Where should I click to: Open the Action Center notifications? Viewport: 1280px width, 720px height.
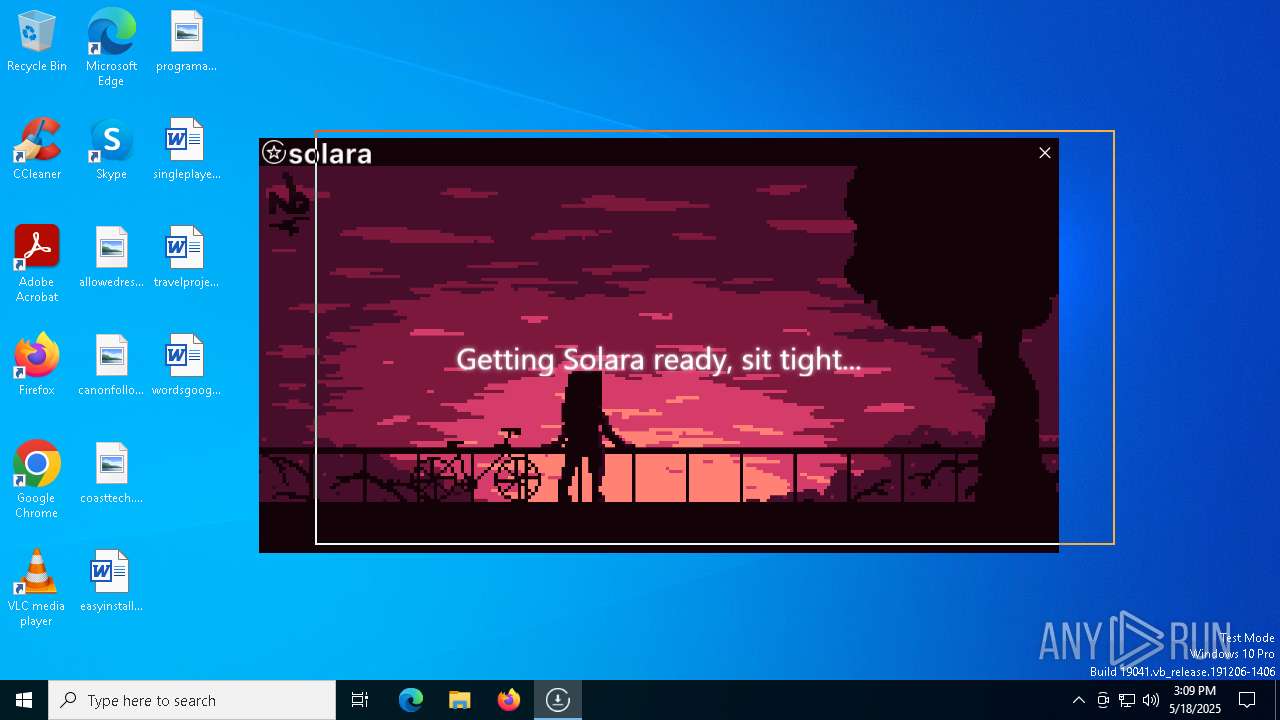1247,700
